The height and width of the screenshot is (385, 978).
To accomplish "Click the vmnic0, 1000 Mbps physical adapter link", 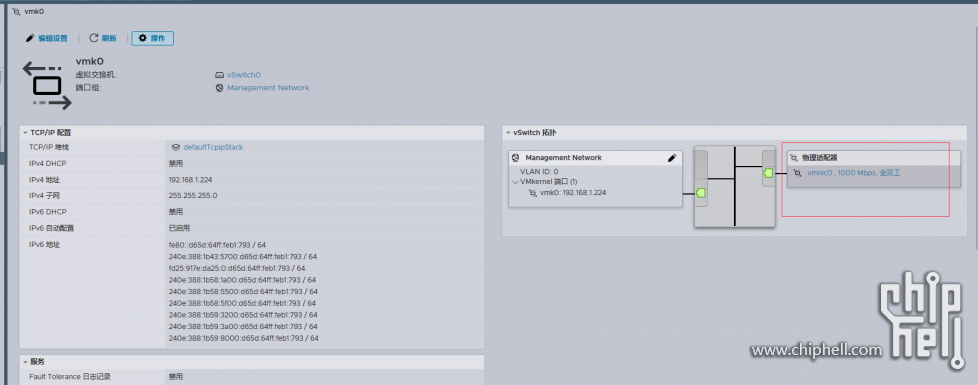I will tap(854, 173).
